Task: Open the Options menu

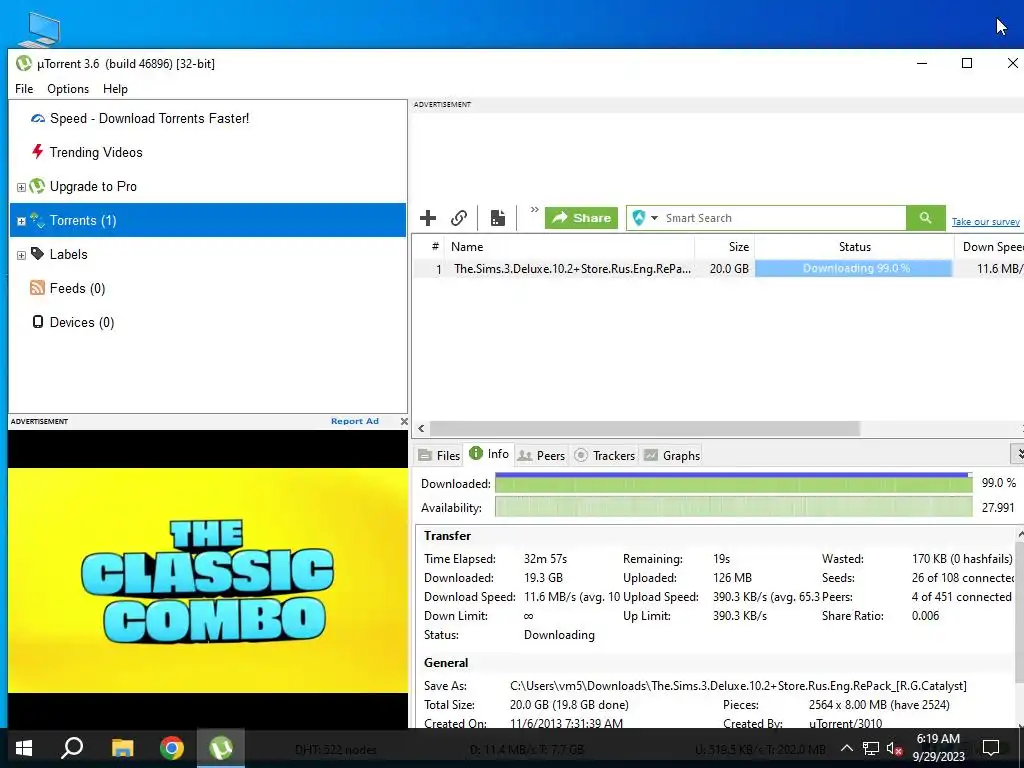Action: tap(68, 89)
